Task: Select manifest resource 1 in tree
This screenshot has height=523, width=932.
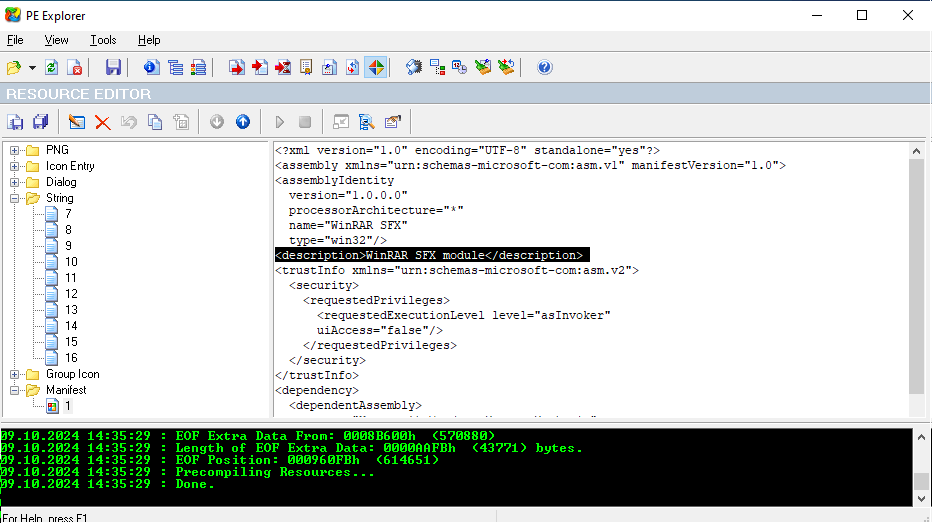Action: pos(68,407)
